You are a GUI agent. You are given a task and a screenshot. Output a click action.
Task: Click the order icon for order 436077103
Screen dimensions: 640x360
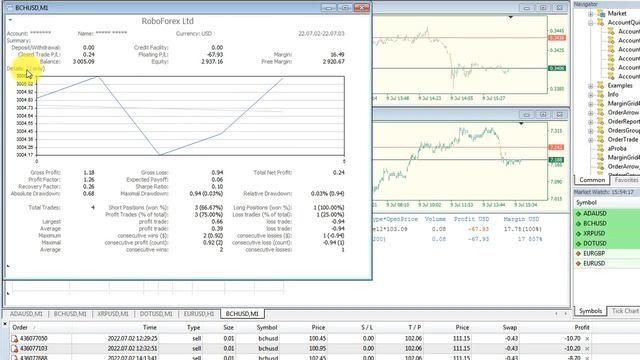coord(15,349)
